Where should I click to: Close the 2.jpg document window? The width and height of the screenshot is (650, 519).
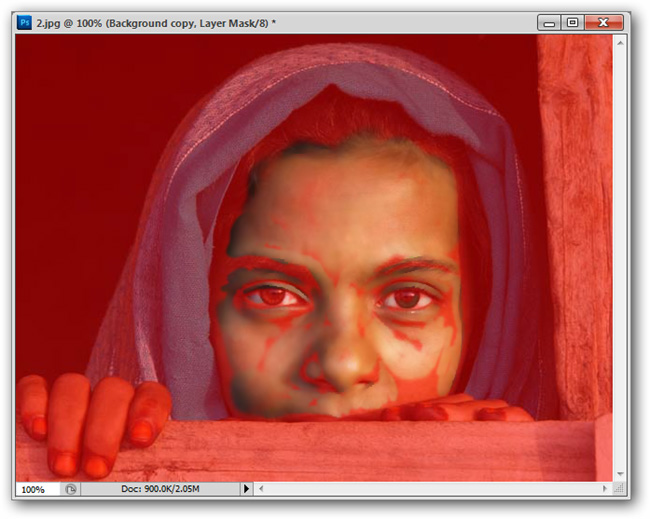click(604, 23)
